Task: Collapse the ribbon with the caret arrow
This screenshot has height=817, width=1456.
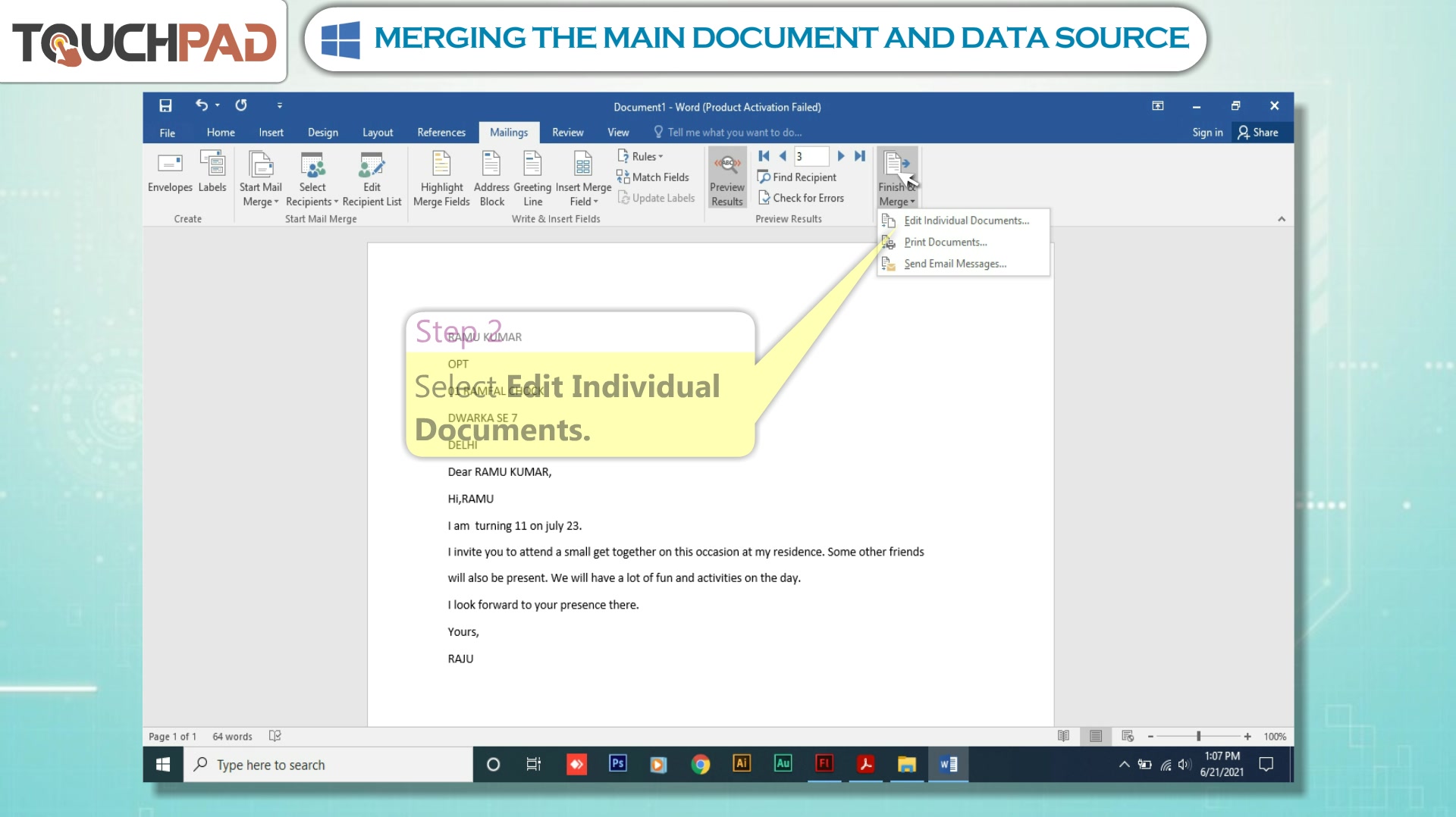Action: [x=1282, y=219]
